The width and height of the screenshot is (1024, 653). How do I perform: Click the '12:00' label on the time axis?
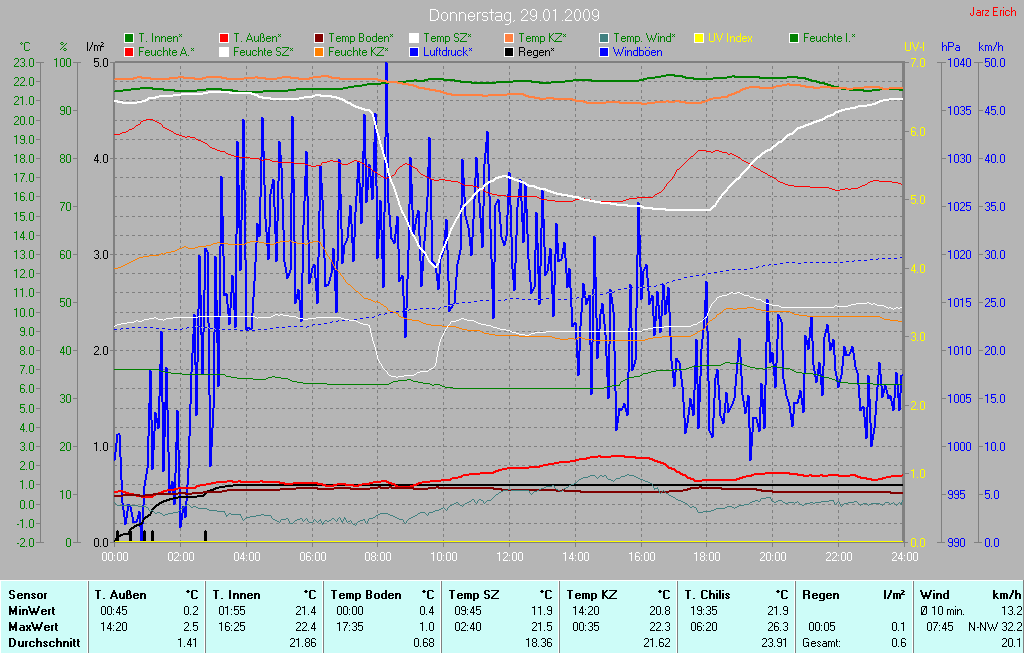pos(509,557)
